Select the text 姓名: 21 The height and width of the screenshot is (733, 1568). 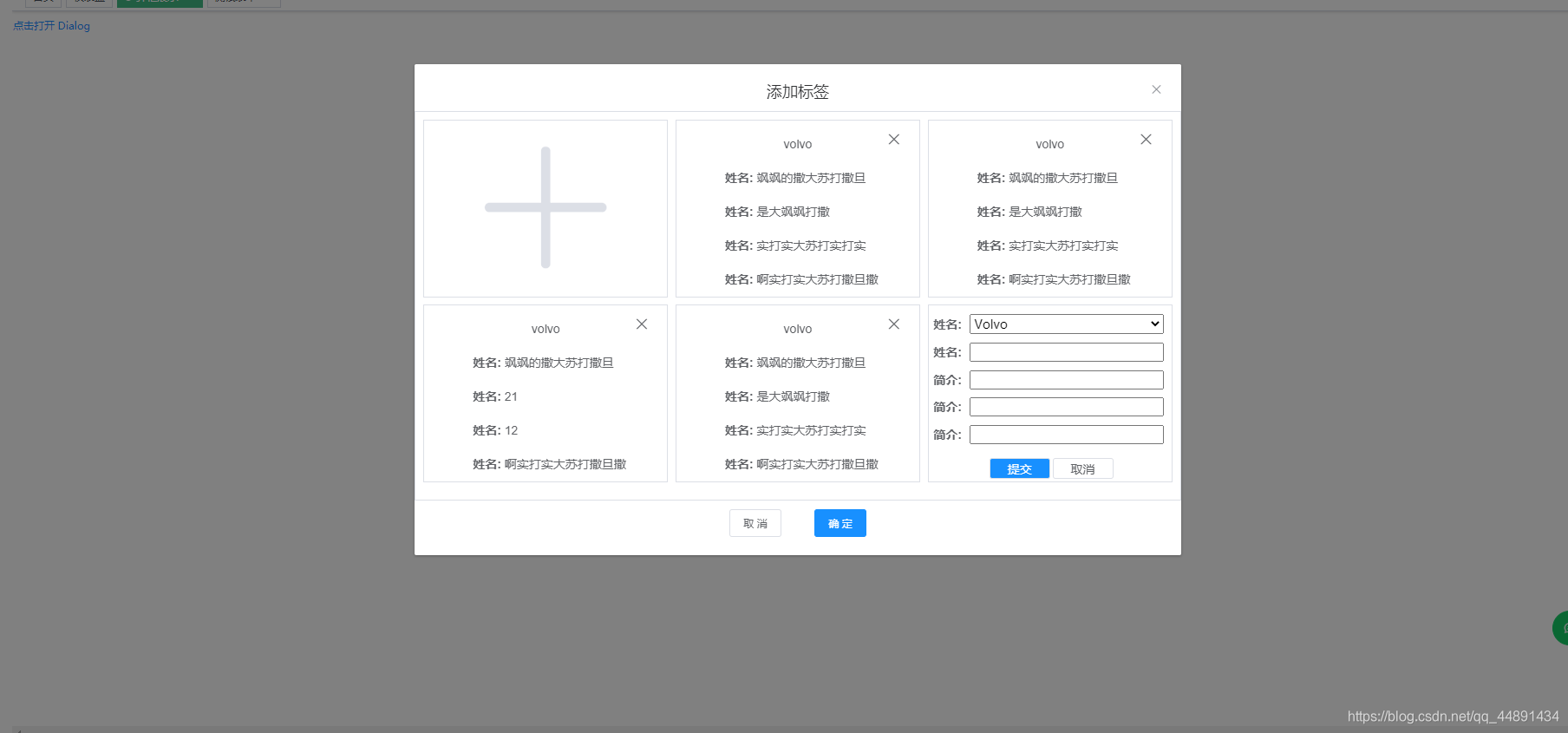tap(494, 396)
